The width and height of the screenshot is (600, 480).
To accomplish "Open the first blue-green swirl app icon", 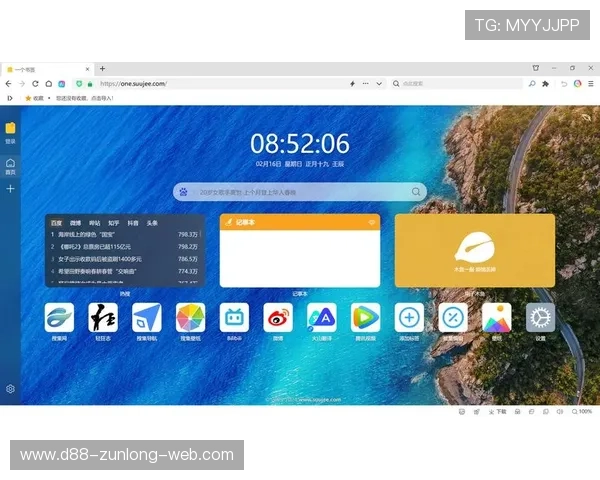I will (59, 317).
